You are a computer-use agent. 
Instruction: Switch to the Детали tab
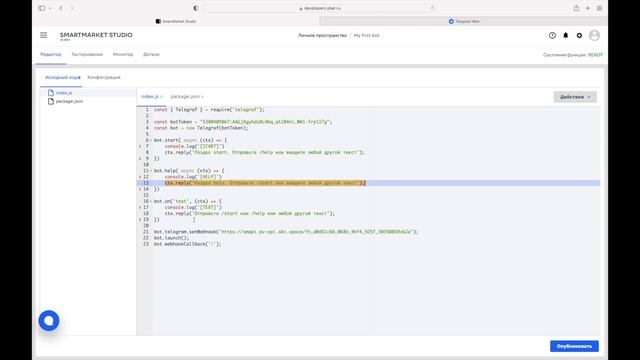[x=151, y=55]
